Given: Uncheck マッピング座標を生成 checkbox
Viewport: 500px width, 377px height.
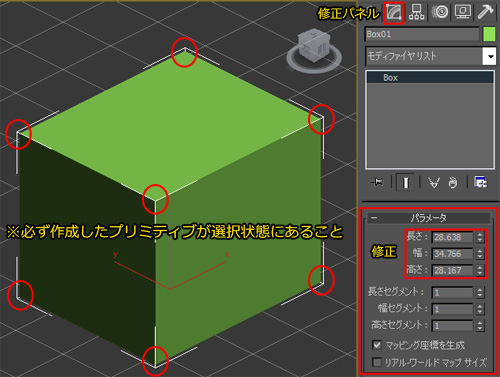Looking at the screenshot, I should coord(377,345).
